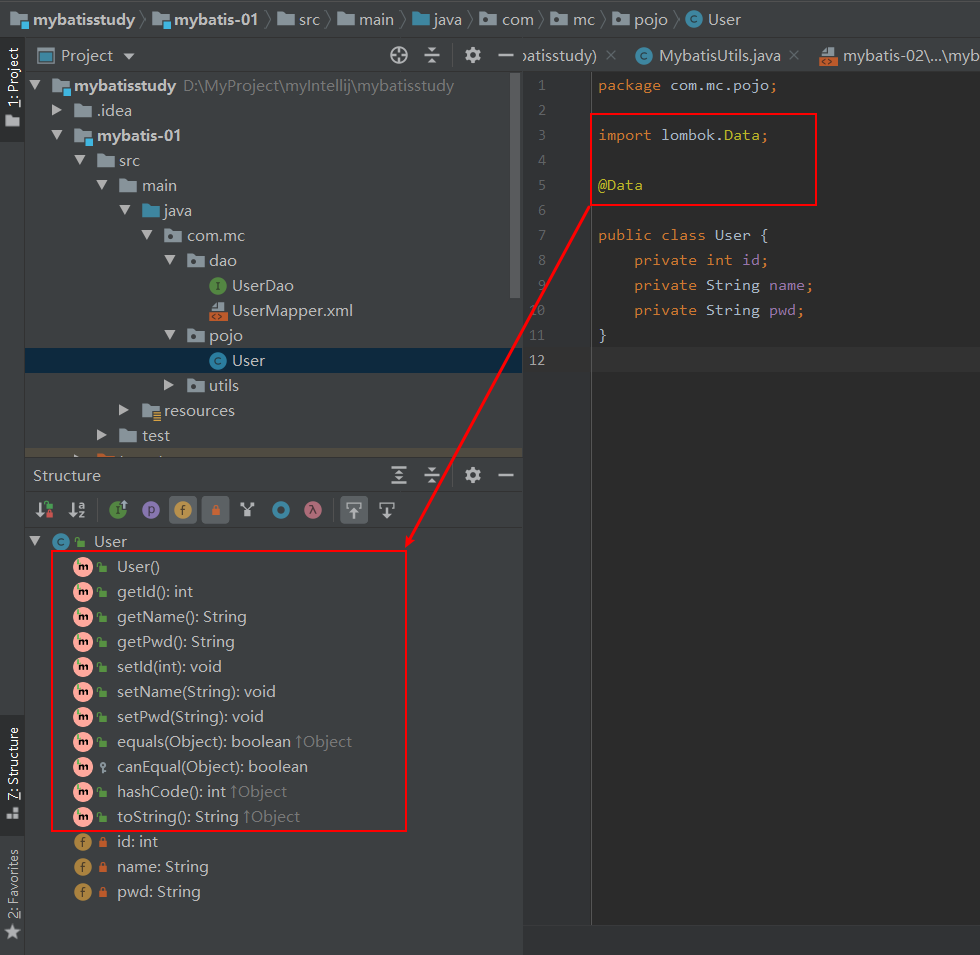Expand the resources folder node
Screen dimensions: 980x955
click(124, 410)
